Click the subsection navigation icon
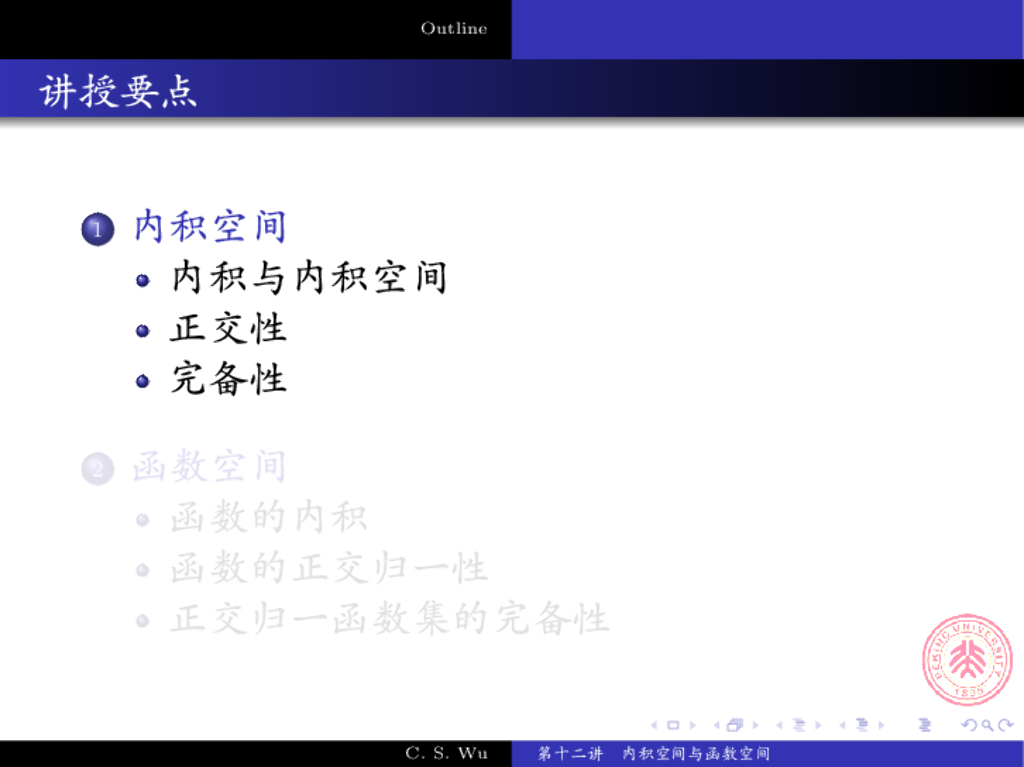This screenshot has height=767, width=1024. 799,725
